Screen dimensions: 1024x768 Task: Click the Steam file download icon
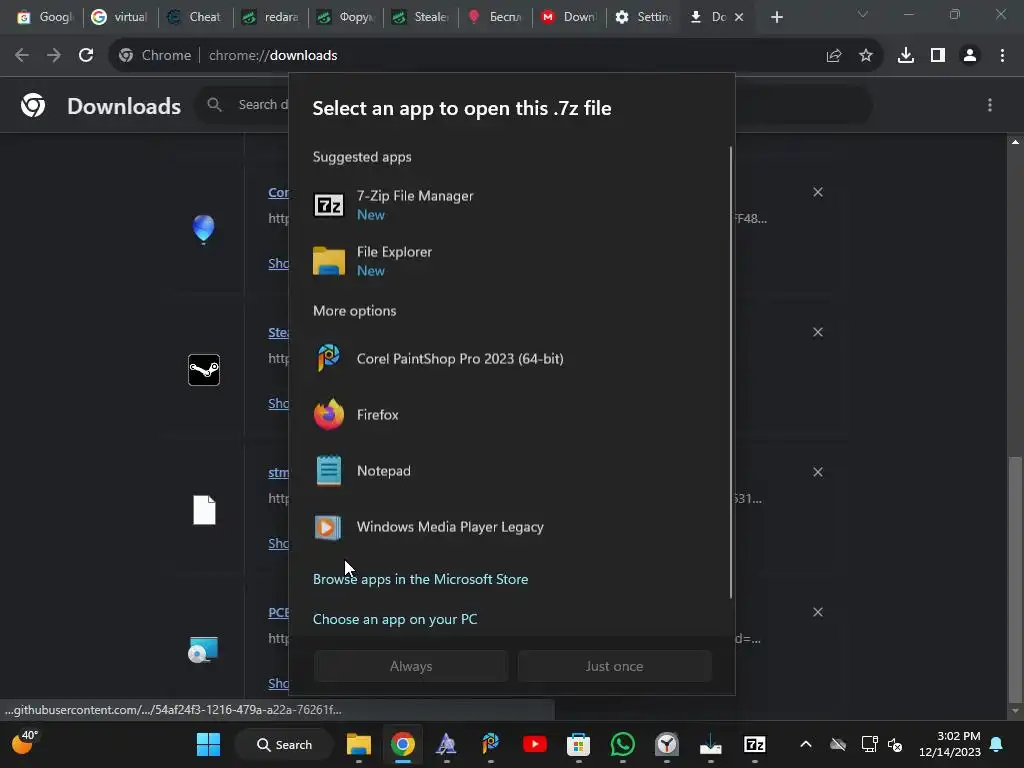pyautogui.click(x=204, y=370)
